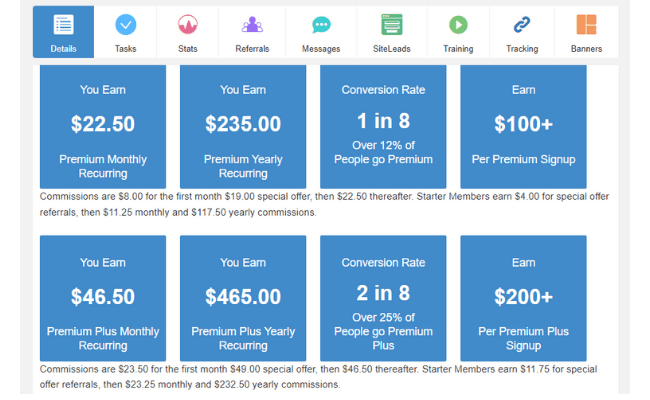650x400 pixels.
Task: Open the Stats chart icon
Action: (187, 24)
